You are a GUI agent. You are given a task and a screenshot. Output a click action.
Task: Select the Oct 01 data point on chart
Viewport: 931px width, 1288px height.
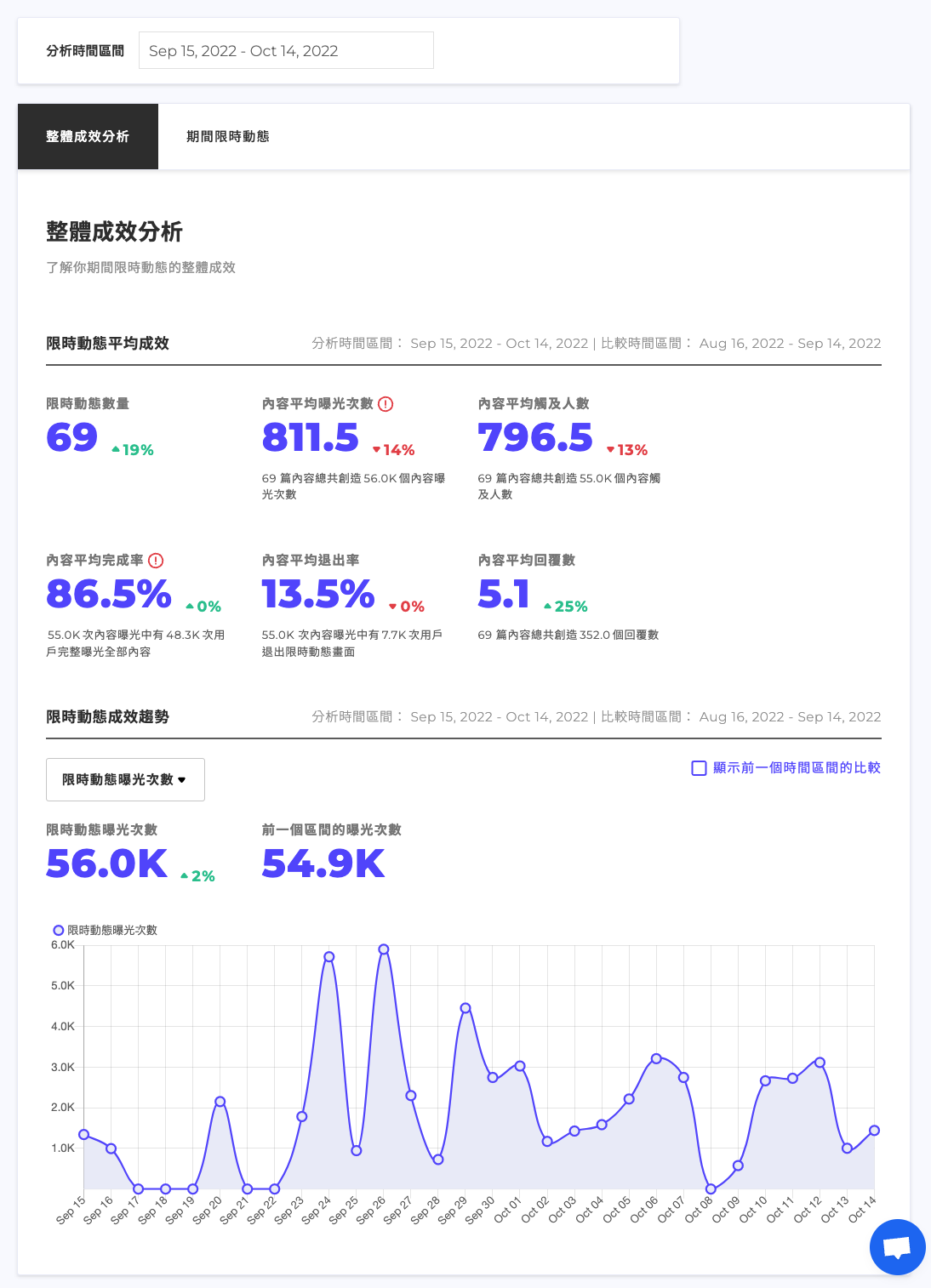click(520, 1066)
